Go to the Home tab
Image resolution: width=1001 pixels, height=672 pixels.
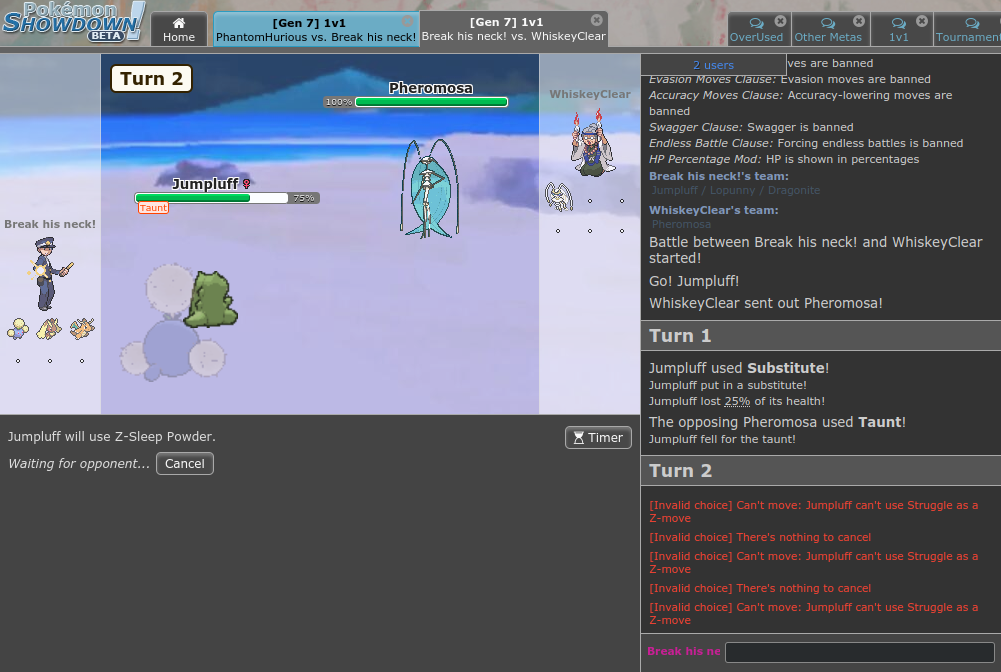[x=179, y=29]
